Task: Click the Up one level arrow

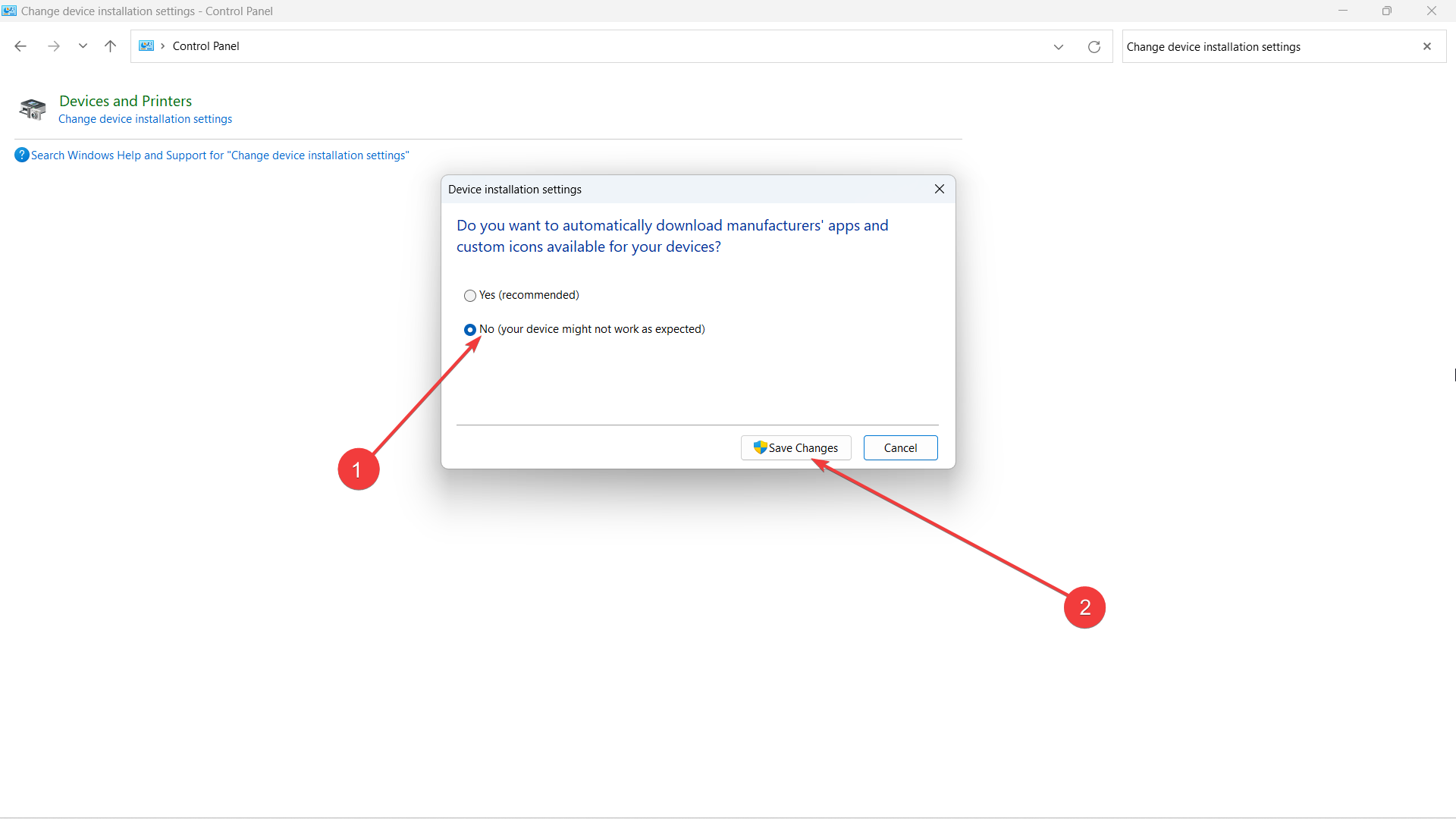Action: (110, 46)
